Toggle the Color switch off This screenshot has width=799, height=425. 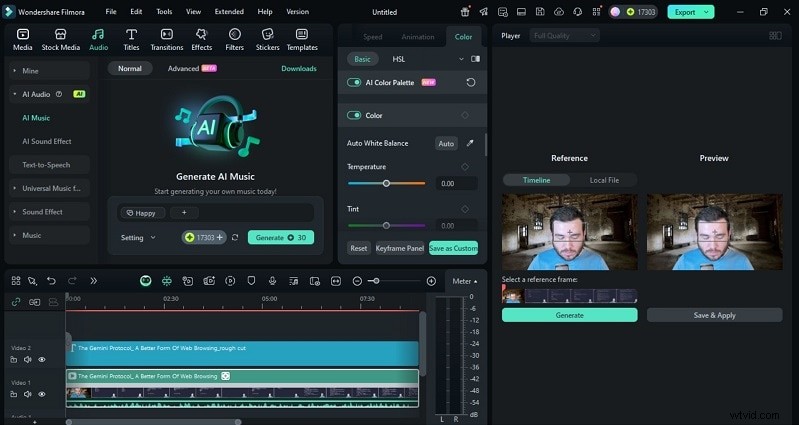pyautogui.click(x=354, y=115)
